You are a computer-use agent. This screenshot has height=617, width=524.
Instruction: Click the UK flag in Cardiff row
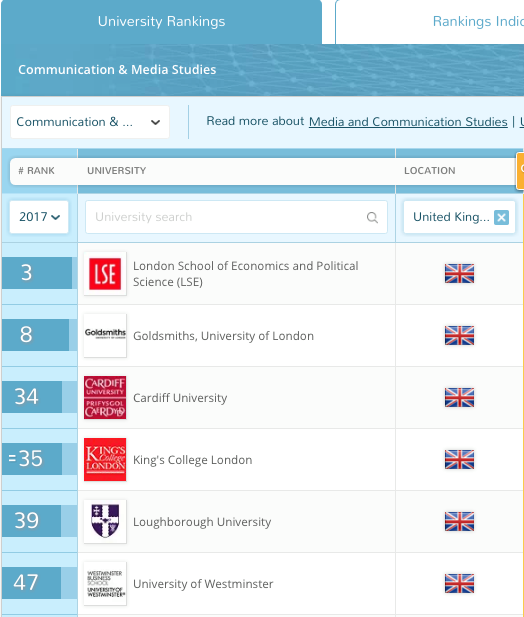click(x=459, y=397)
